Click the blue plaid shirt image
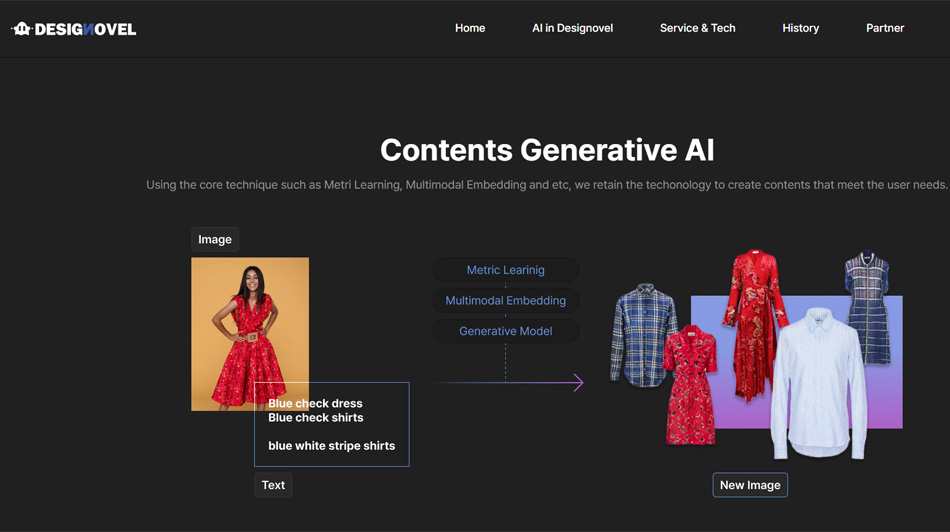 641,335
